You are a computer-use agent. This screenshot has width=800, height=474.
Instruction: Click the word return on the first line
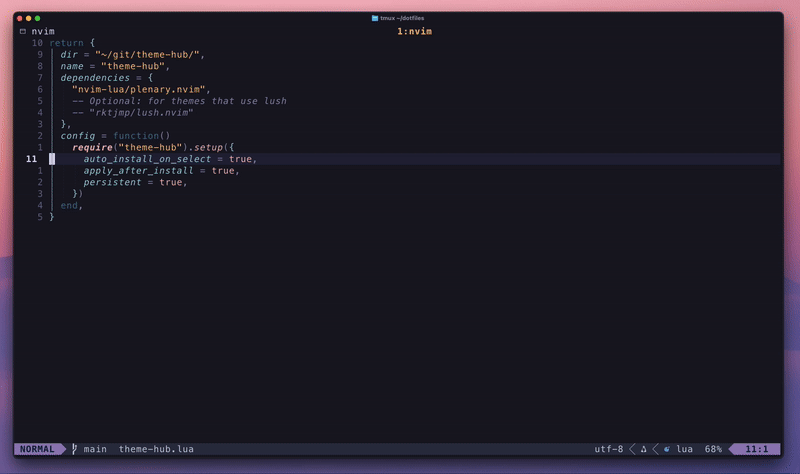tap(66, 43)
